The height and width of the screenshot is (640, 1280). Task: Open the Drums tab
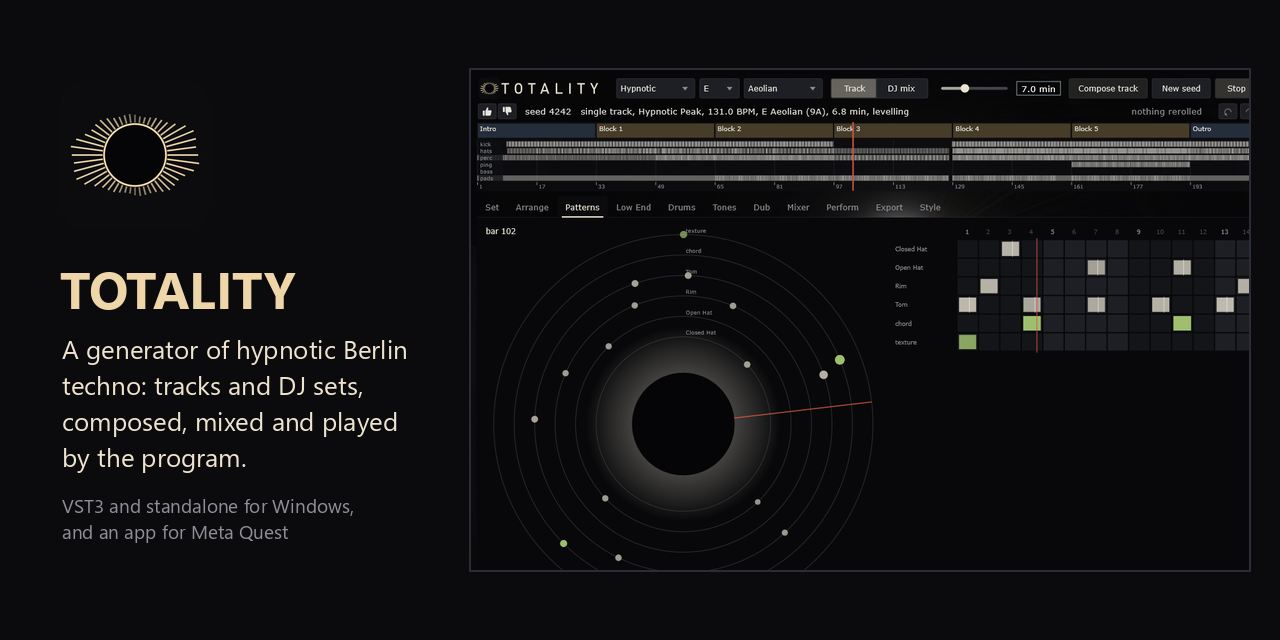pos(681,208)
